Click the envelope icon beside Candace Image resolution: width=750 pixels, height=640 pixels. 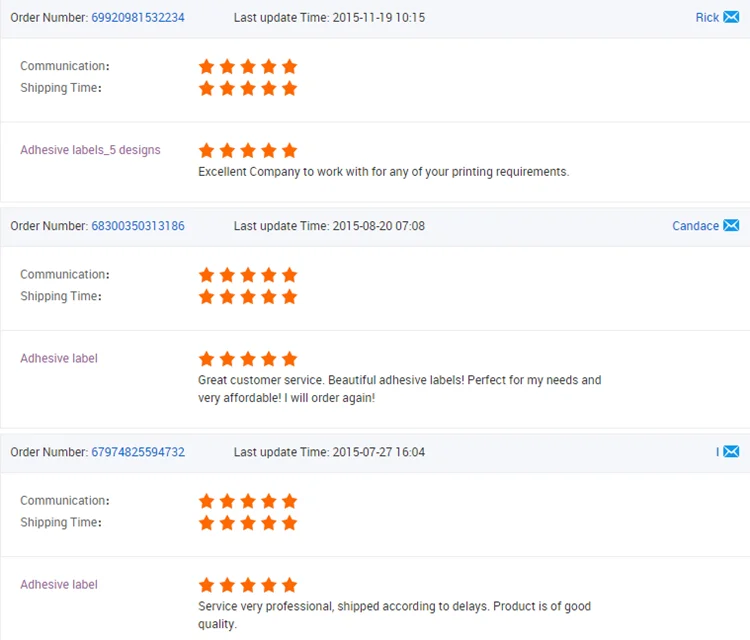(731, 225)
